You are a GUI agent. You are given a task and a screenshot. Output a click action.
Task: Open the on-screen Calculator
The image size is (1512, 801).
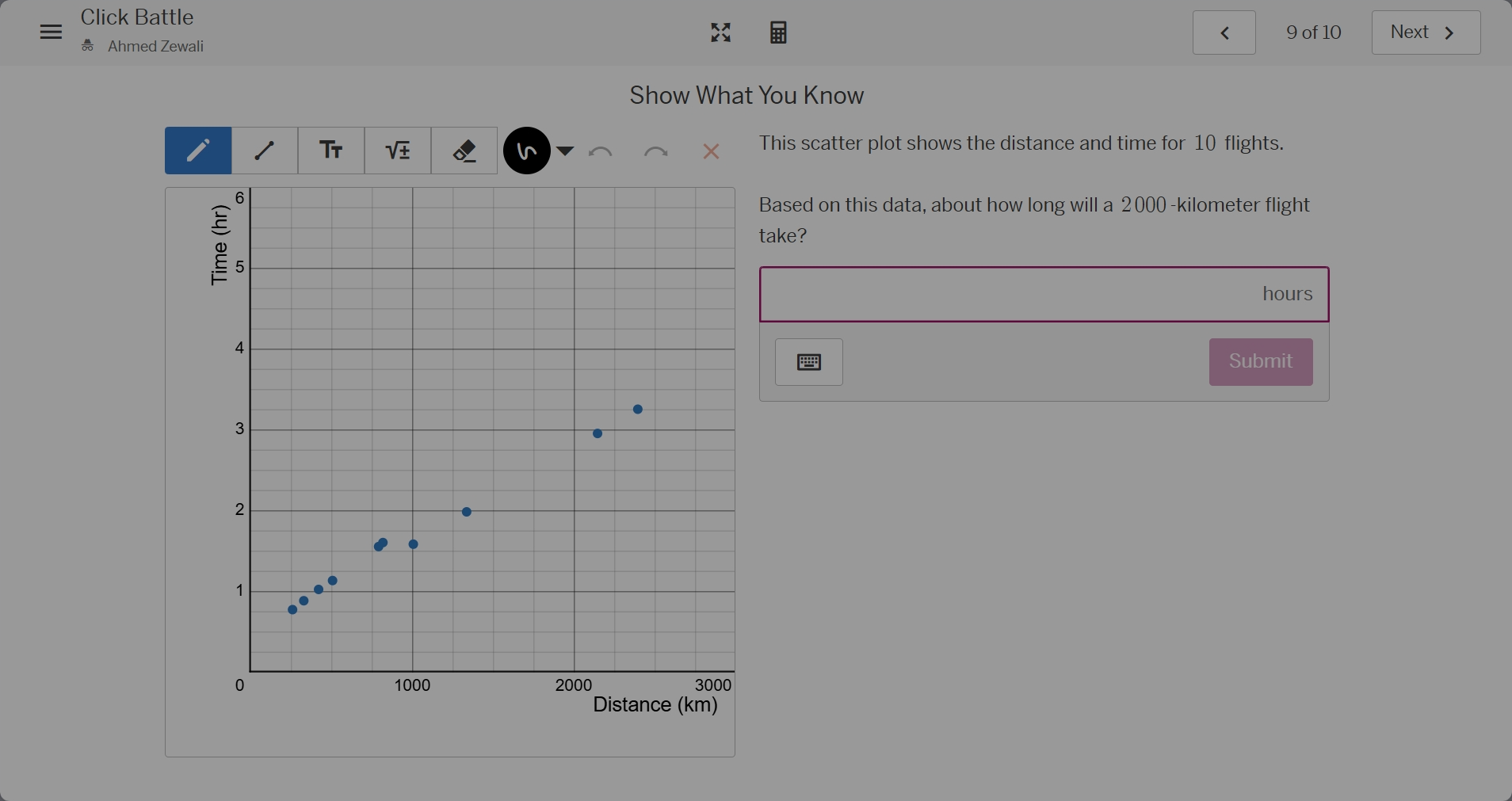(x=777, y=32)
